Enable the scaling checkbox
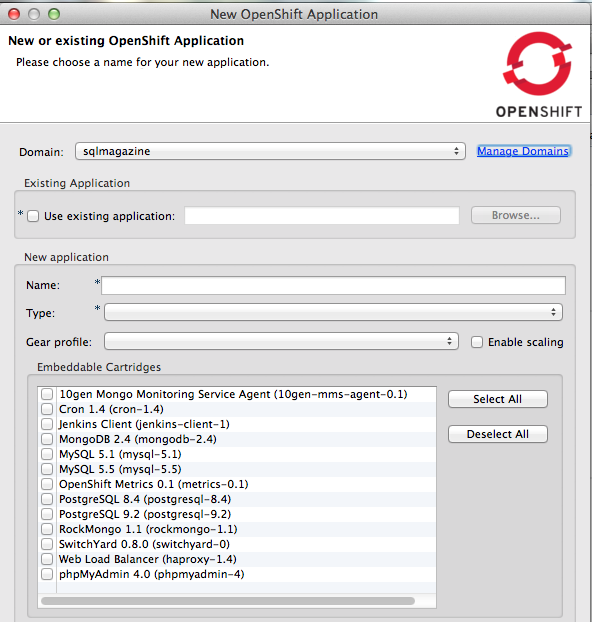Screen dimensions: 592x622 (x=477, y=342)
